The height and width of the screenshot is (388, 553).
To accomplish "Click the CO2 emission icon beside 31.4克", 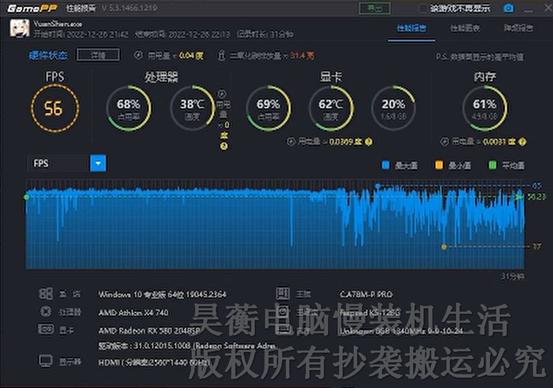I will (221, 55).
